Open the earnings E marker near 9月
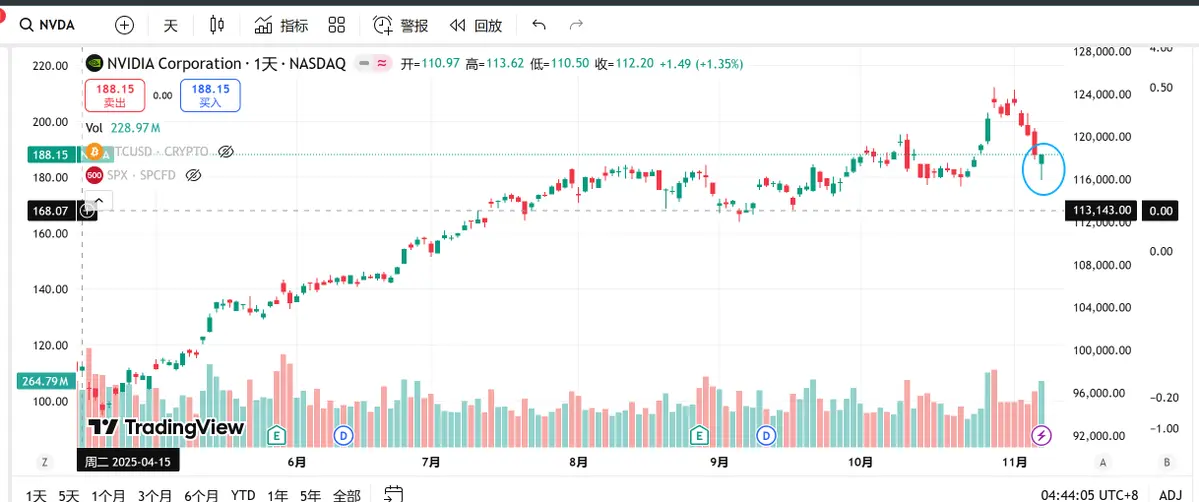Viewport: 1199px width, 502px height. coord(698,436)
